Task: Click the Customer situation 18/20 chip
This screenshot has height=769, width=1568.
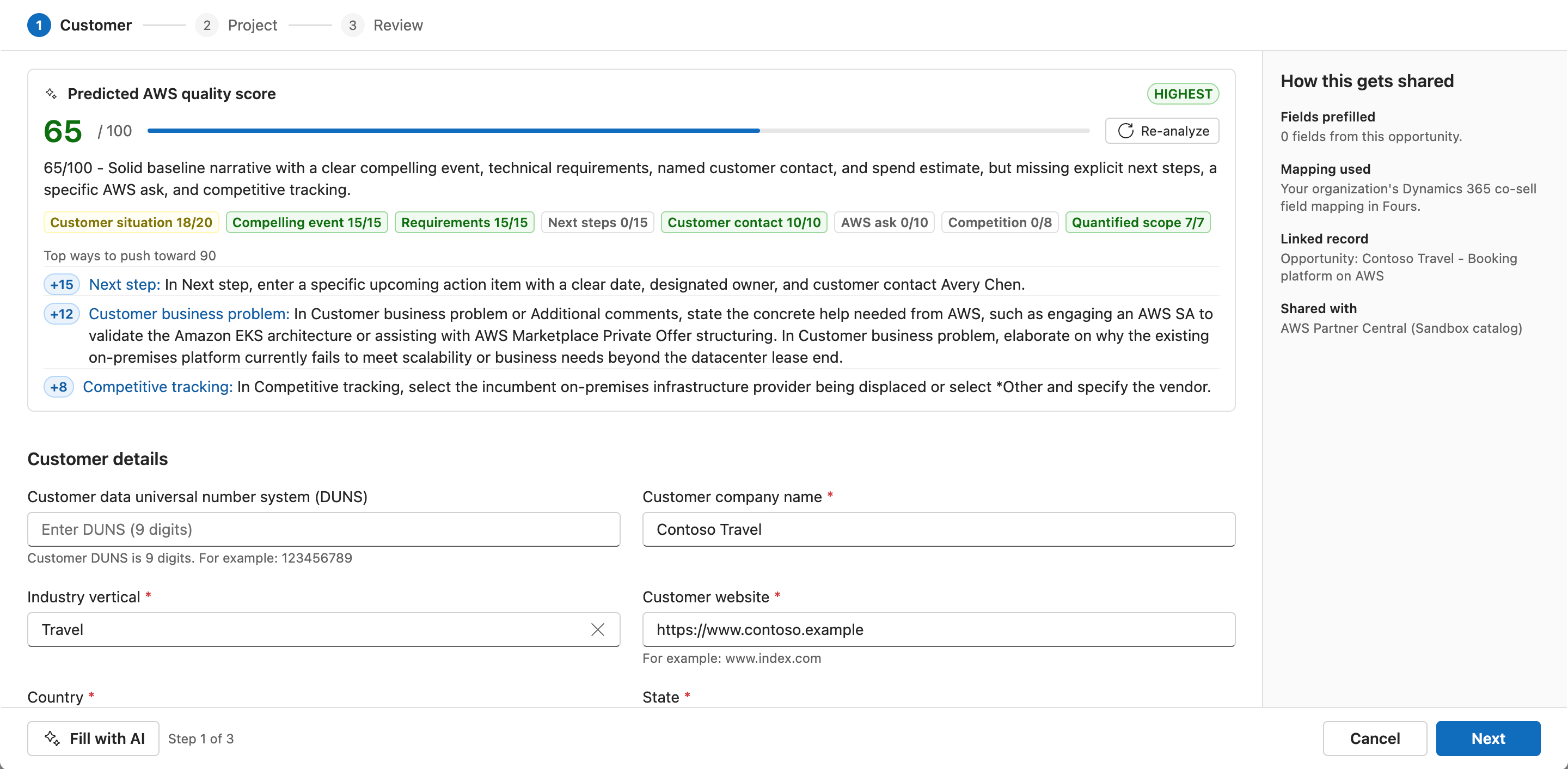Action: point(132,223)
